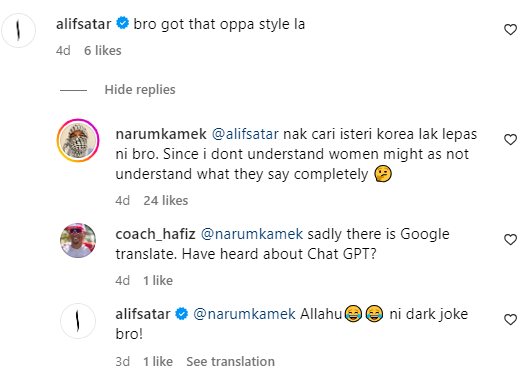This screenshot has width=522, height=376.
Task: Open narumkamek's story-ringed profile picture
Action: tap(78, 140)
